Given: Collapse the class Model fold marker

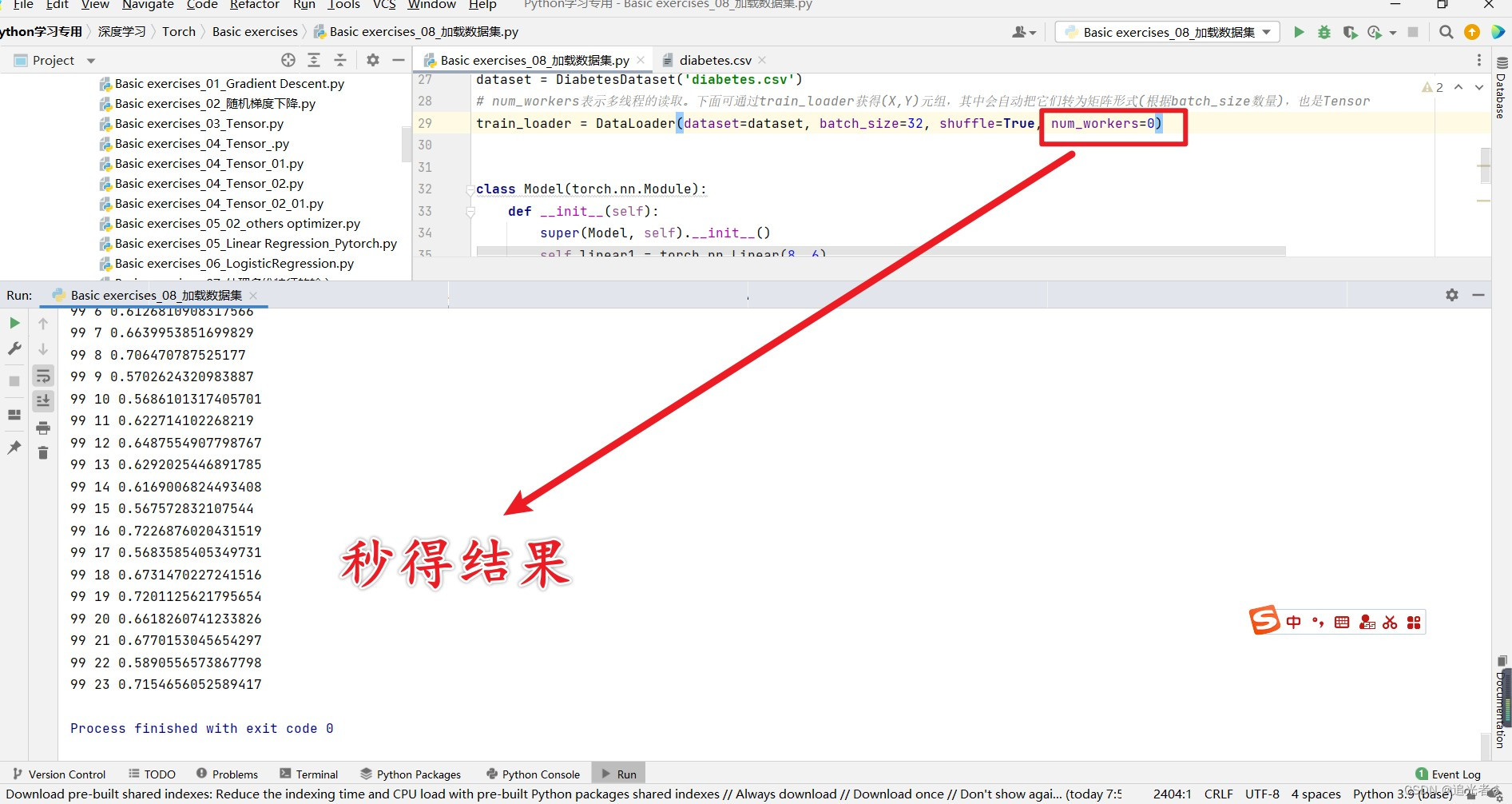Looking at the screenshot, I should click(470, 189).
